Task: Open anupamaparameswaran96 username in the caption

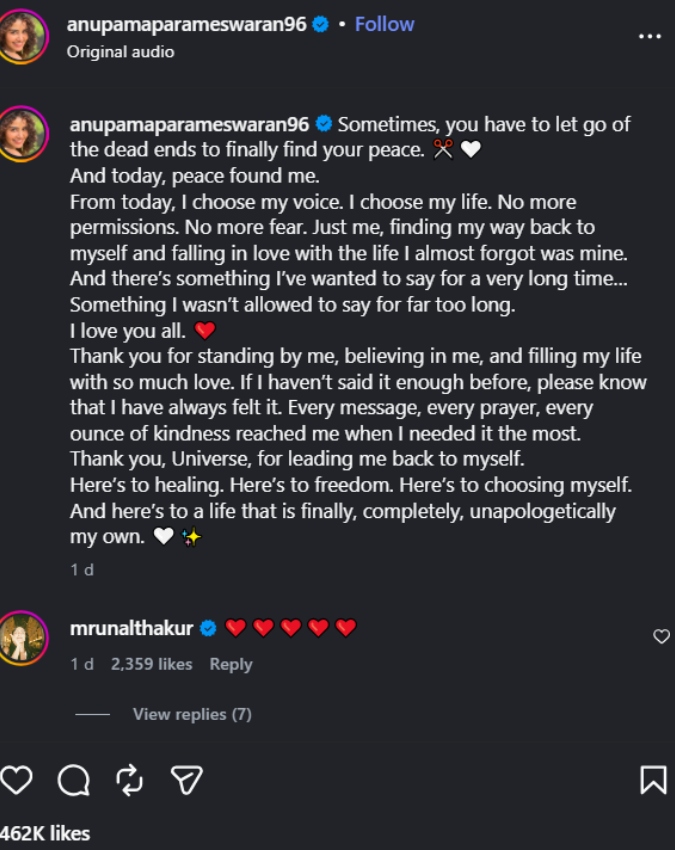Action: pos(189,124)
